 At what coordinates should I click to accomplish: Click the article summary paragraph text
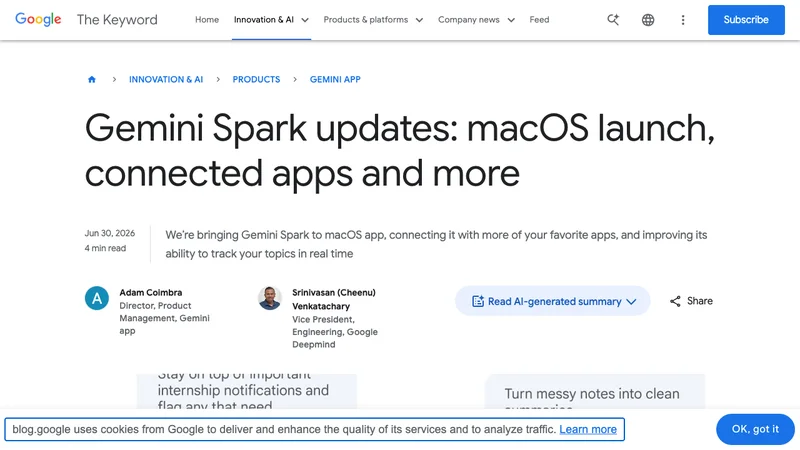[x=436, y=244]
